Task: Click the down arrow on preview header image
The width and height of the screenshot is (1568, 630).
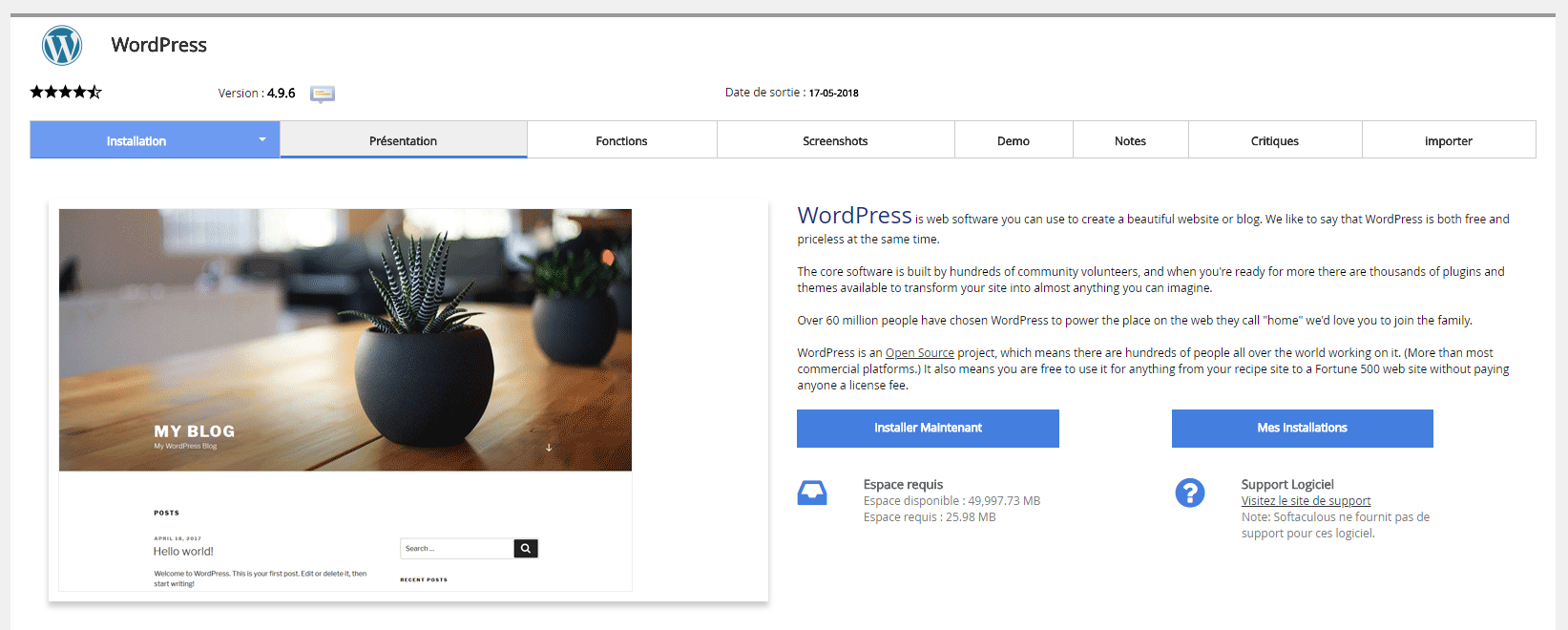Action: coord(549,448)
